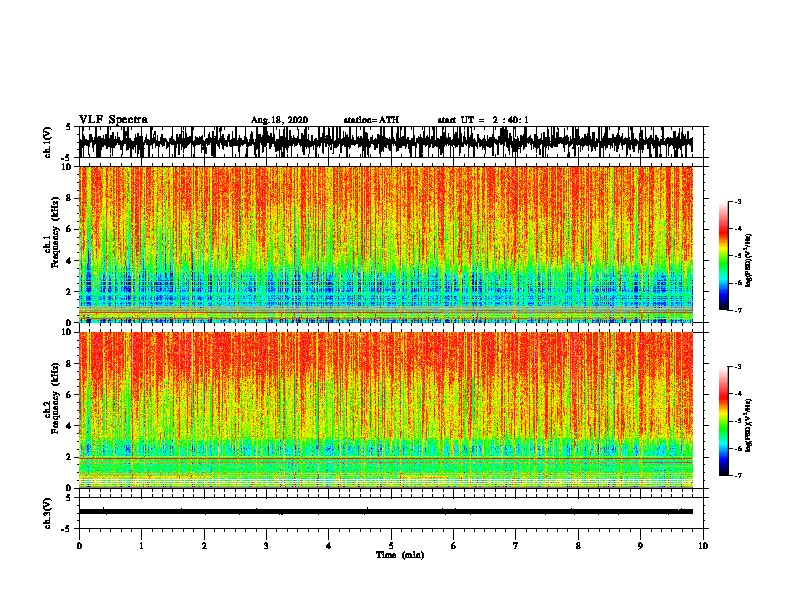Screen dimensions: 792x612
Task: Click the "Time (min)" x-axis label
Action: pos(400,555)
